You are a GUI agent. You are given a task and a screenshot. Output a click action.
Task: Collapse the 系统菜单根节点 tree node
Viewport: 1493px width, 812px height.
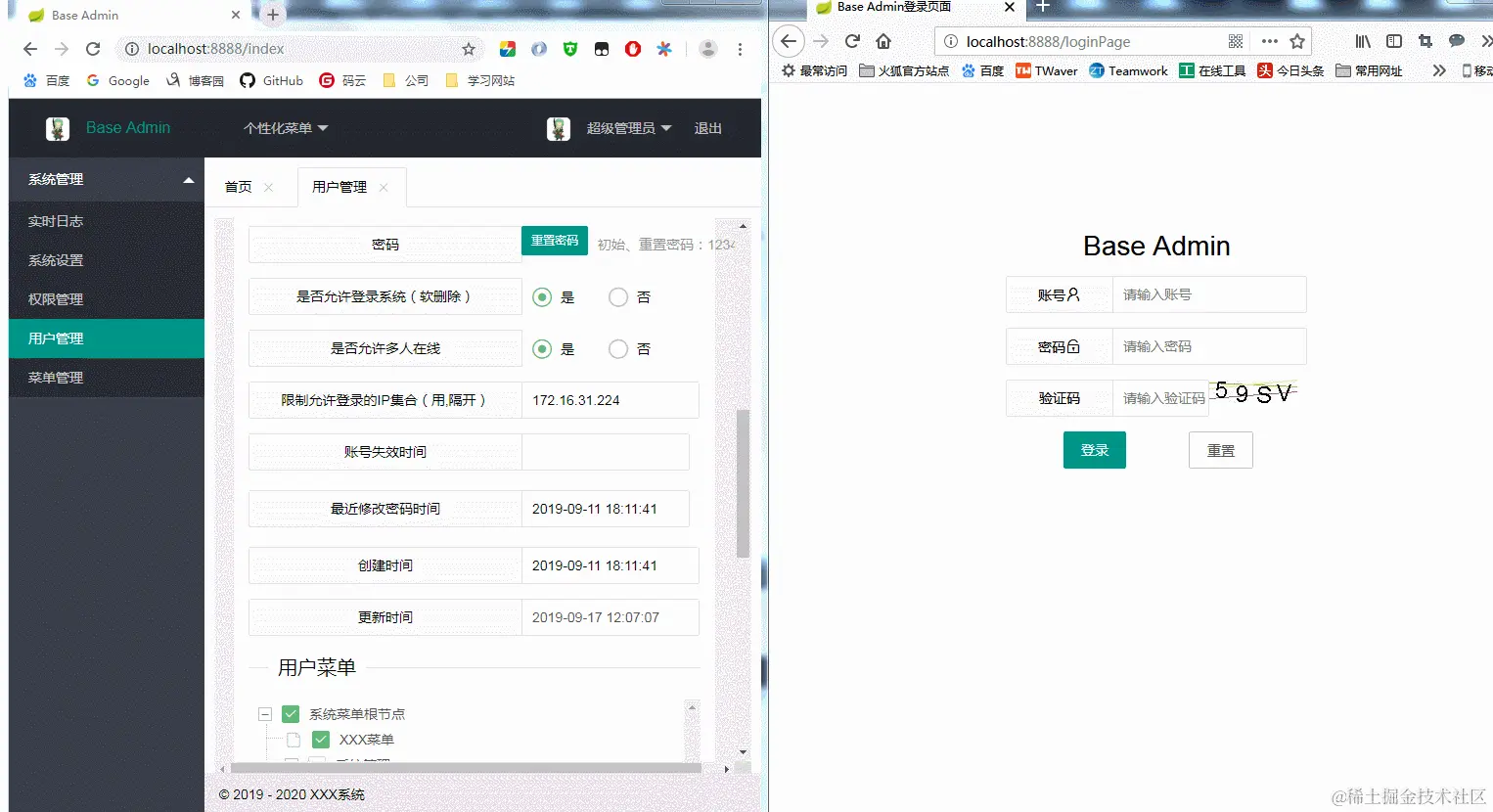point(265,714)
